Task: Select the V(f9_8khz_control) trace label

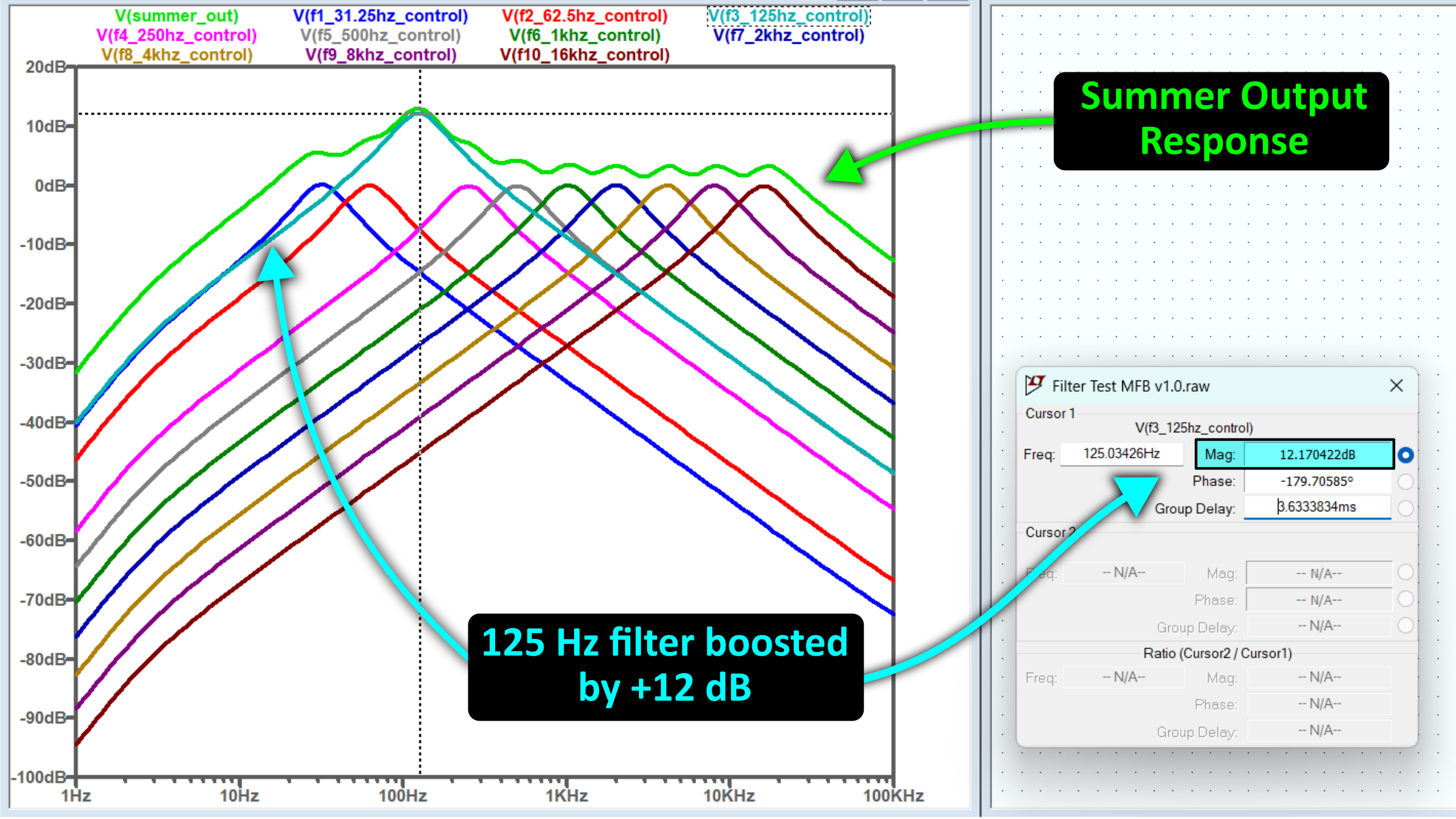Action: tap(381, 55)
